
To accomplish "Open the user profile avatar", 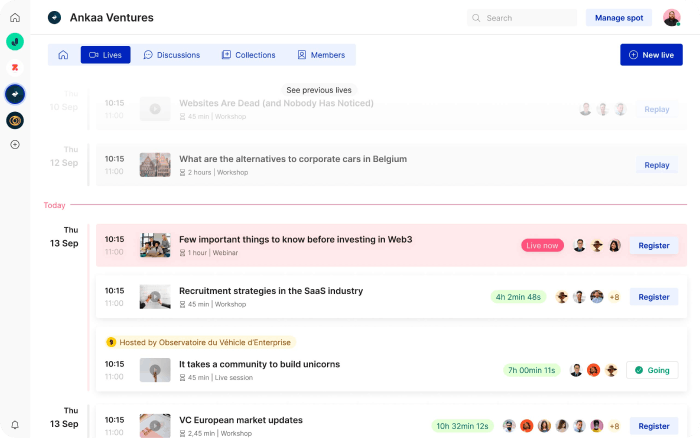I will point(671,18).
